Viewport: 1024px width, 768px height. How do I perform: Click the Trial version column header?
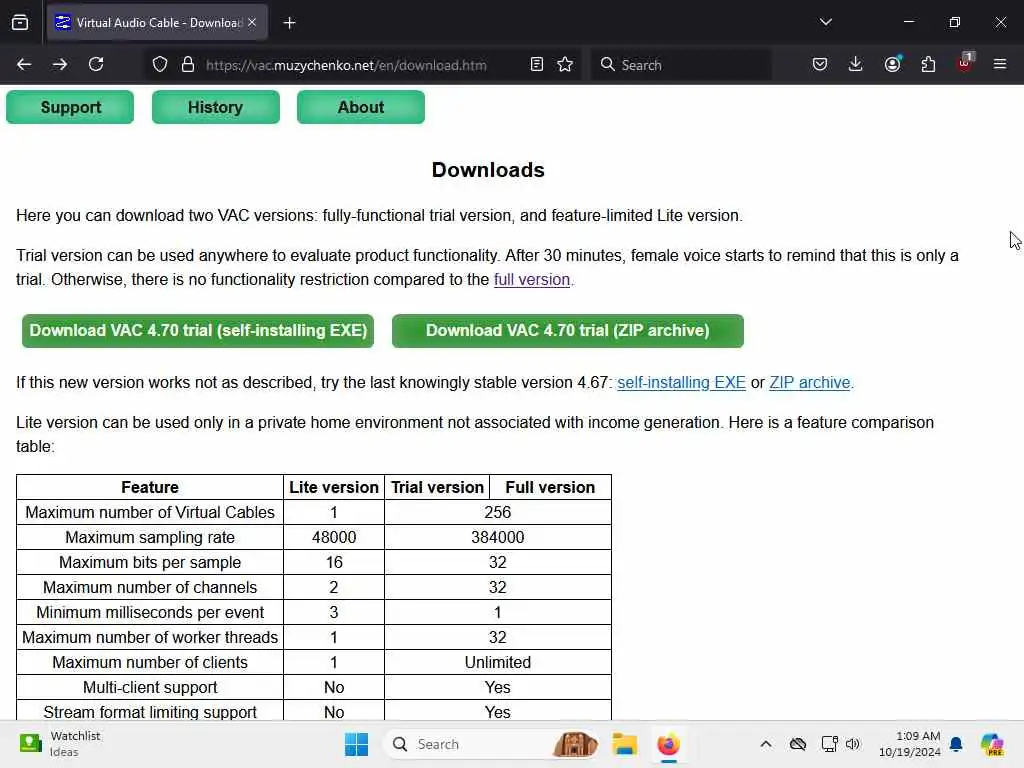pos(437,487)
